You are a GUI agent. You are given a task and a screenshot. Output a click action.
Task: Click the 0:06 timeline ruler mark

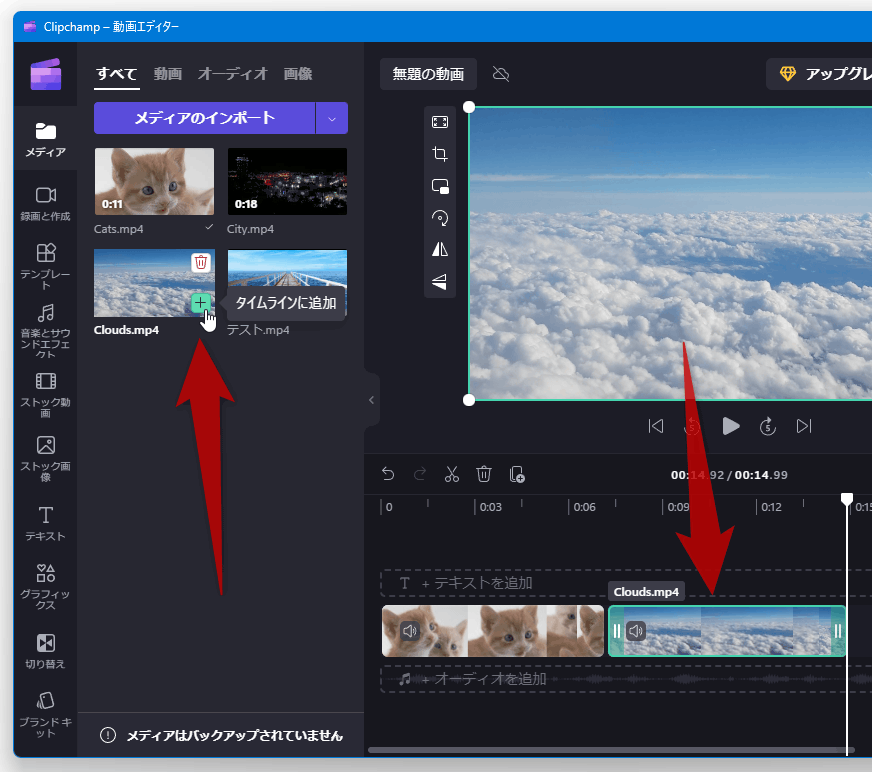[584, 507]
